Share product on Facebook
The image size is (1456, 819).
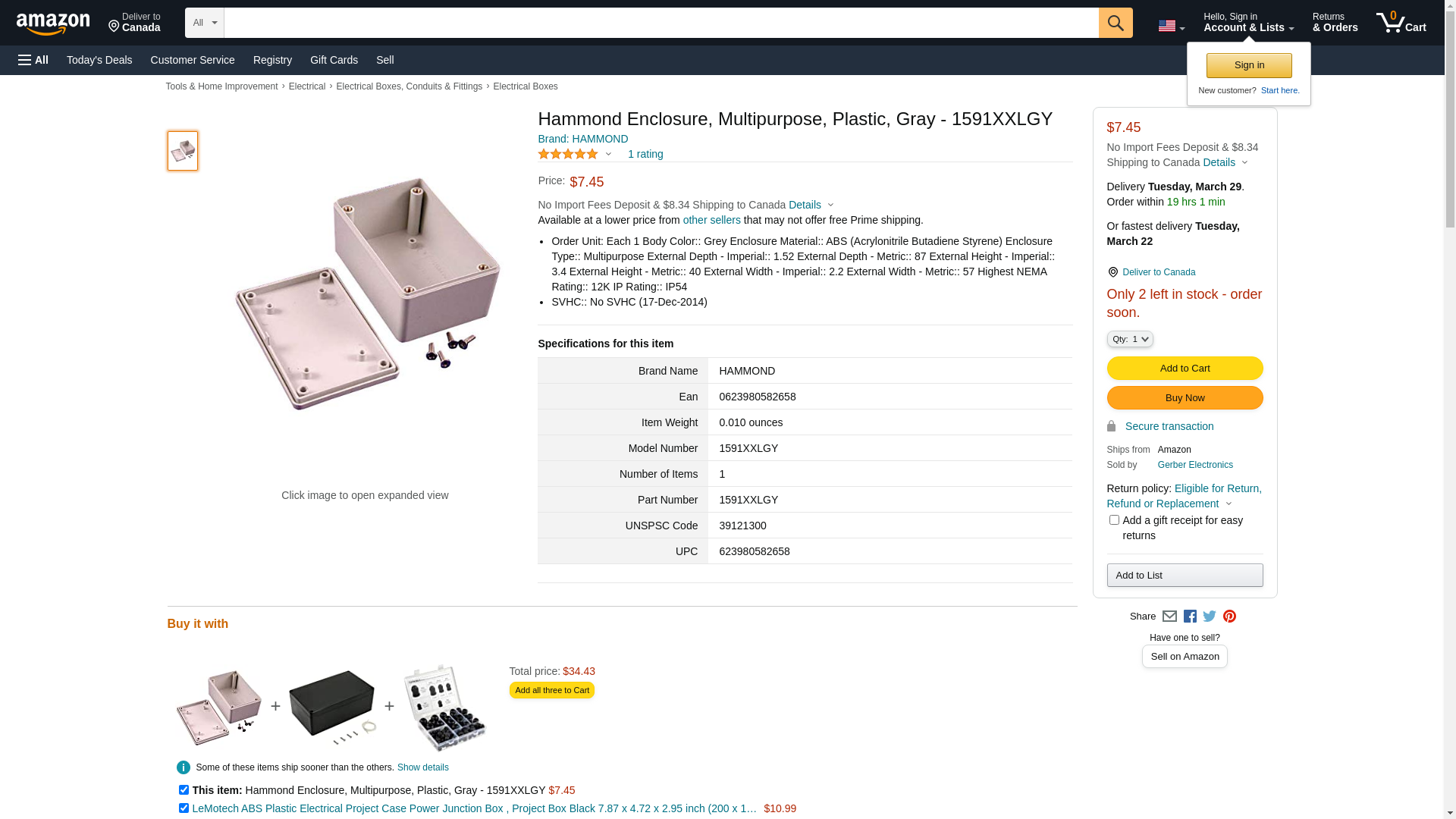pos(1190,617)
